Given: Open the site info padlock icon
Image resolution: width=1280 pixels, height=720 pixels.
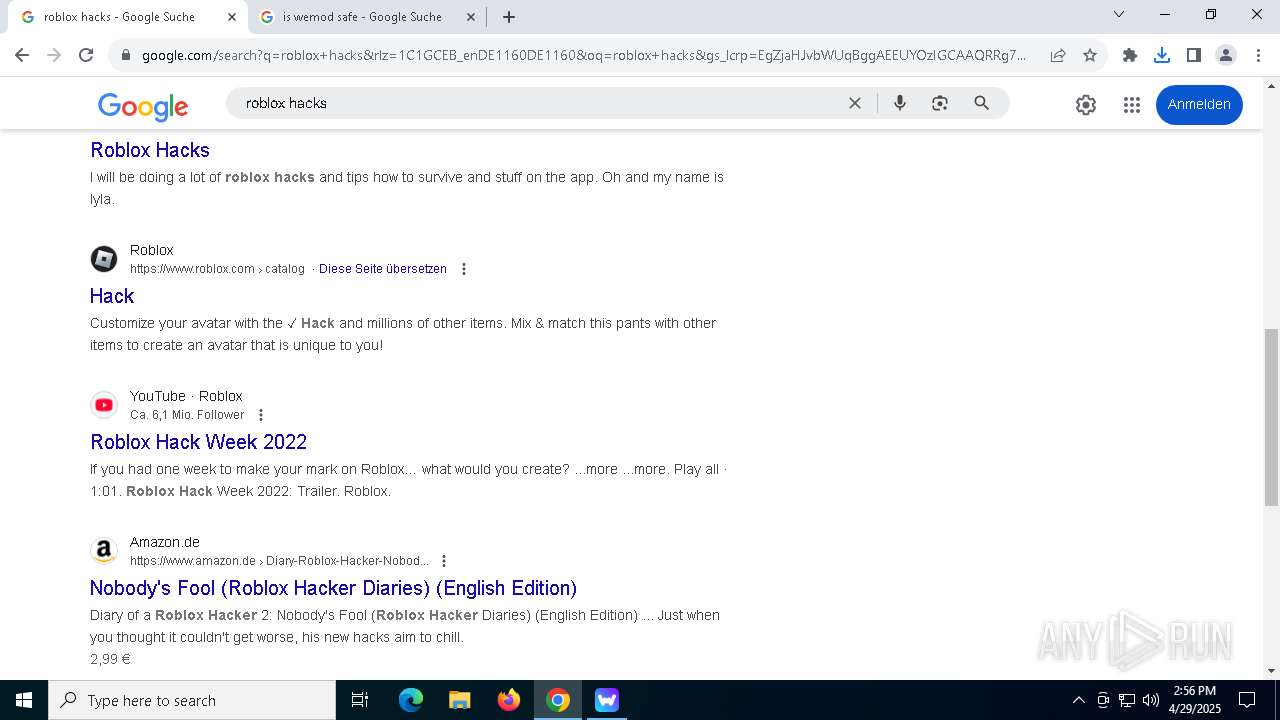Looking at the screenshot, I should point(126,55).
